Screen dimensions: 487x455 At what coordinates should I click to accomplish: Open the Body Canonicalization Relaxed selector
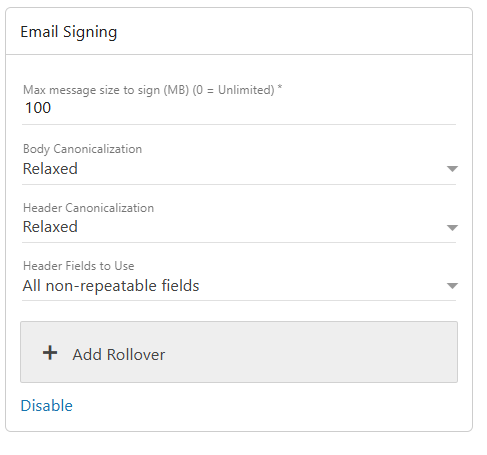point(239,169)
